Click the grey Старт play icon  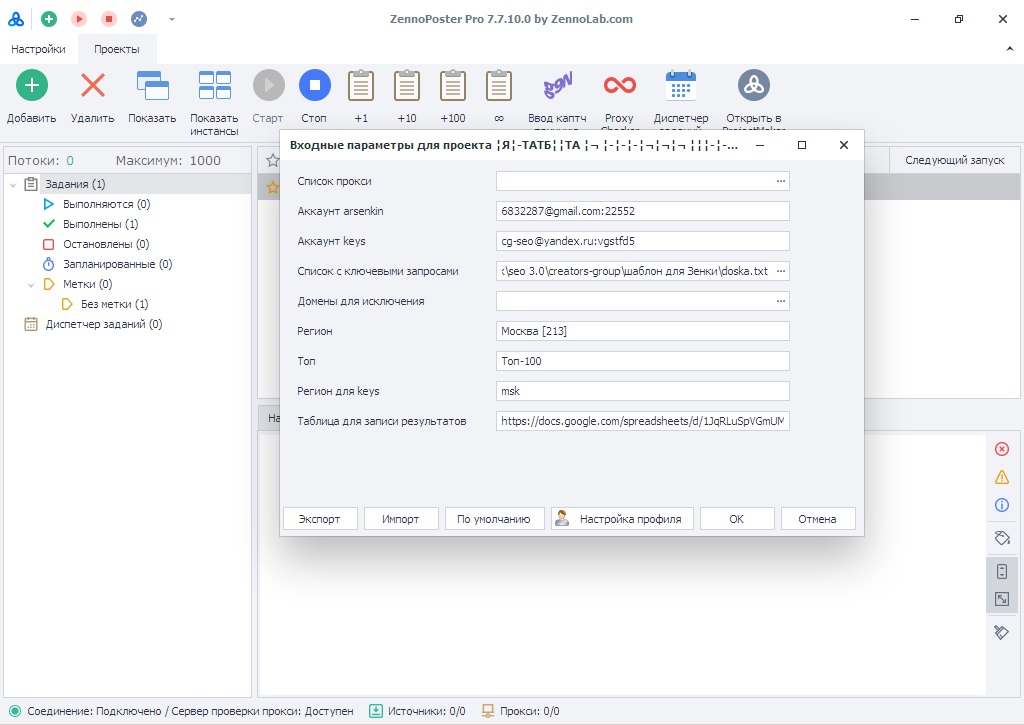click(268, 85)
